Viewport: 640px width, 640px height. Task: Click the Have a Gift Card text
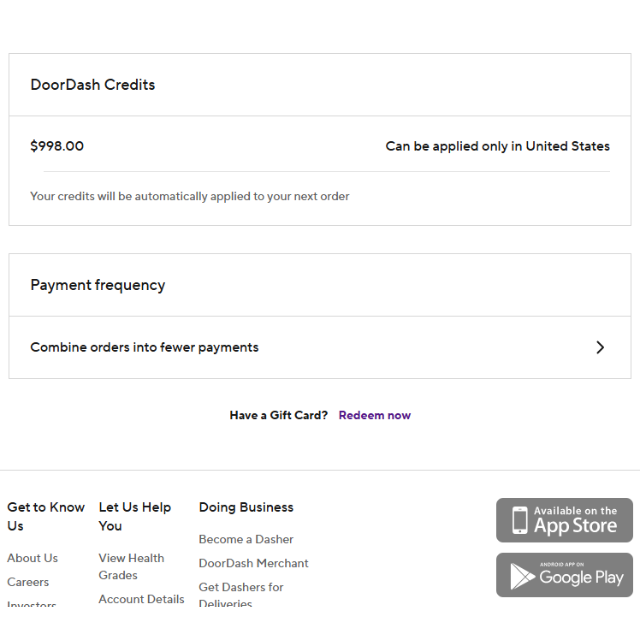(278, 415)
